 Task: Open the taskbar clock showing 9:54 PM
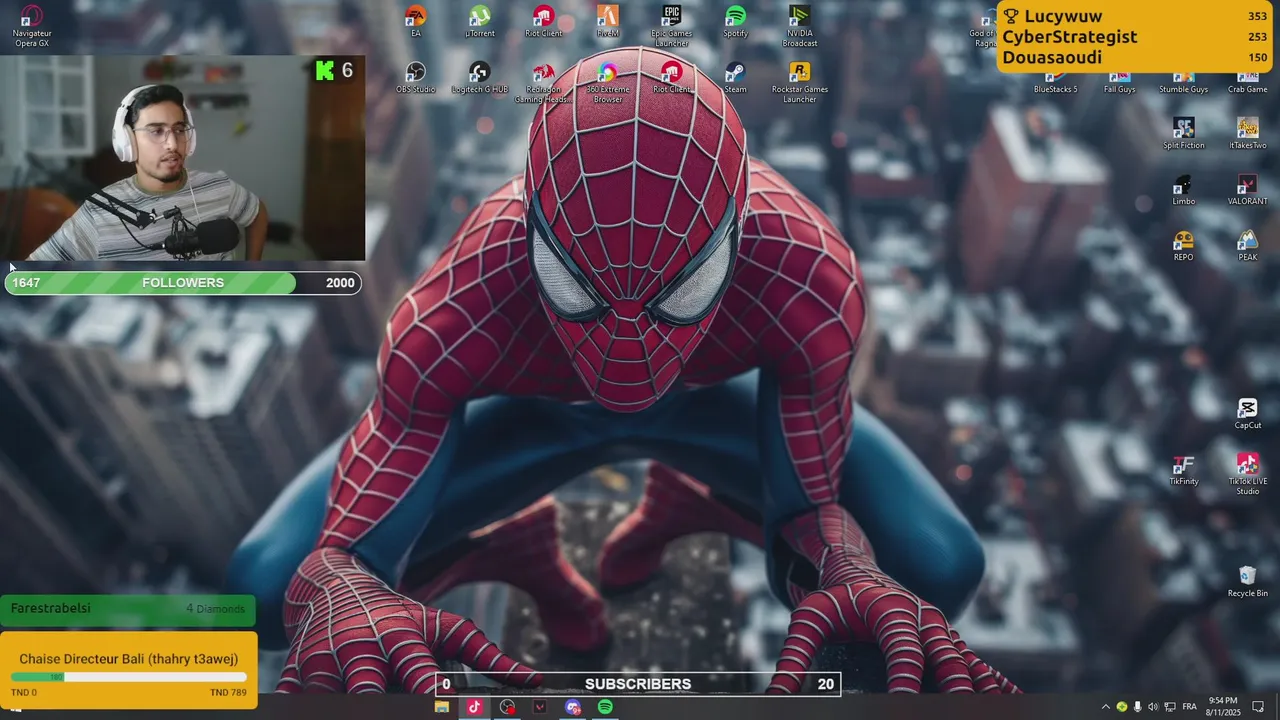[x=1224, y=707]
